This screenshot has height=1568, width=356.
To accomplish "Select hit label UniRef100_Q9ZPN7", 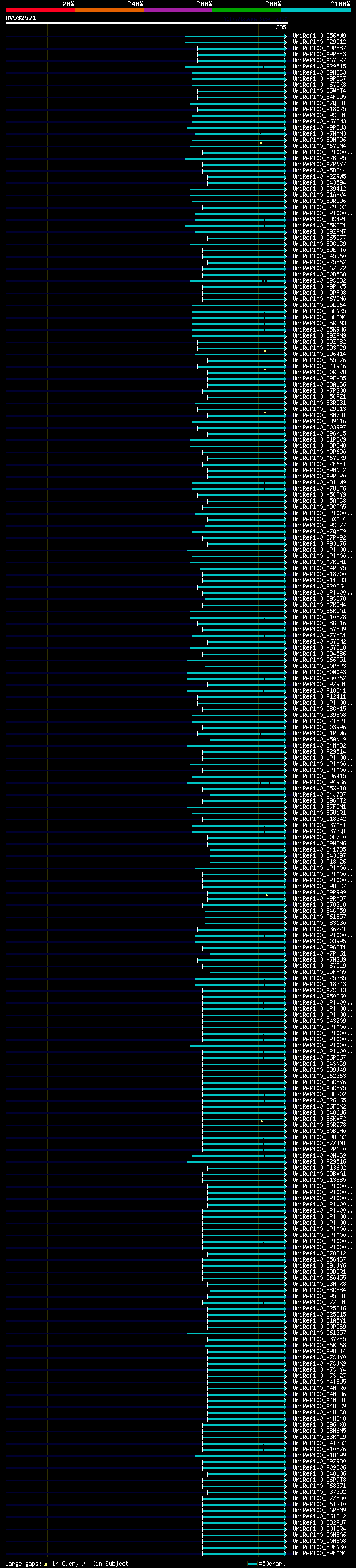I will tap(319, 231).
